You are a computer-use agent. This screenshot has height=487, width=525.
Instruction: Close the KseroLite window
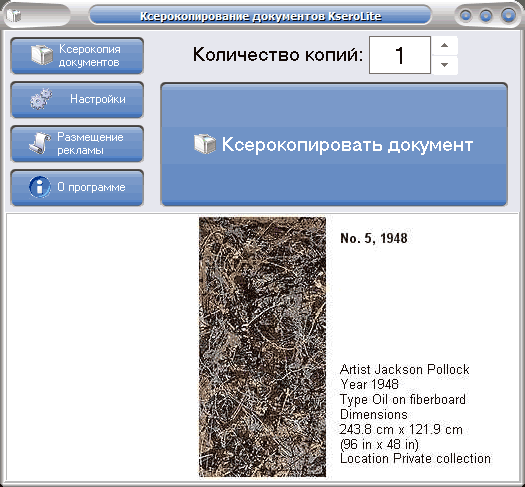pos(508,15)
